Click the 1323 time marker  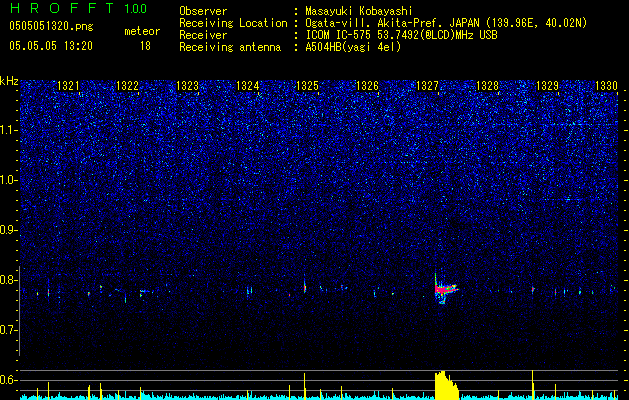click(x=187, y=85)
